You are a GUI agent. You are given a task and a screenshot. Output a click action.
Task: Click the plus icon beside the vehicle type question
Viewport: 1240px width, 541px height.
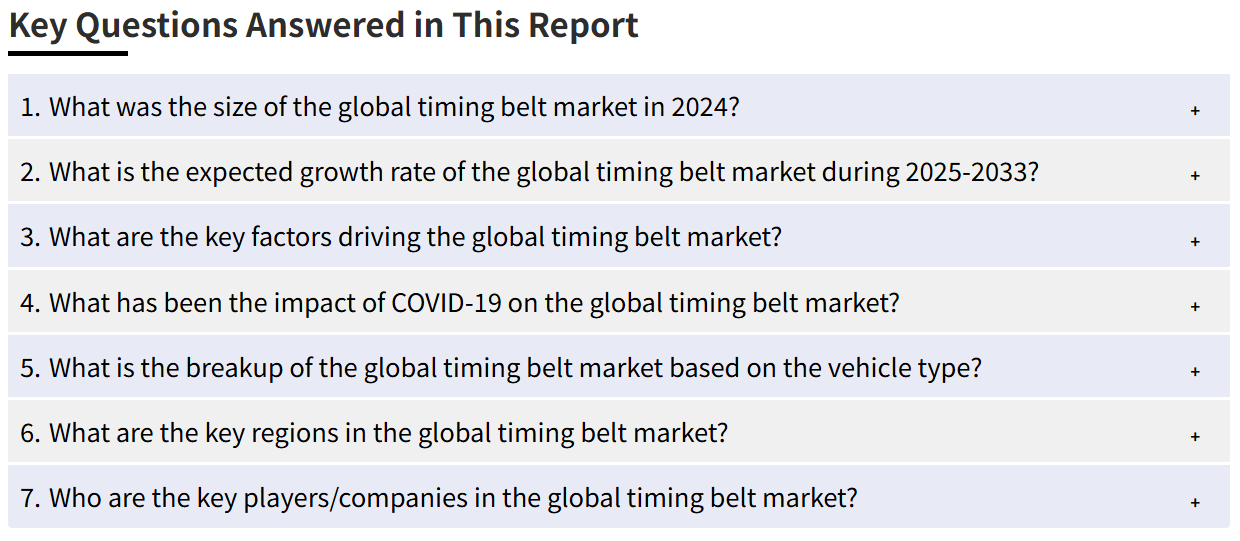tap(1195, 371)
